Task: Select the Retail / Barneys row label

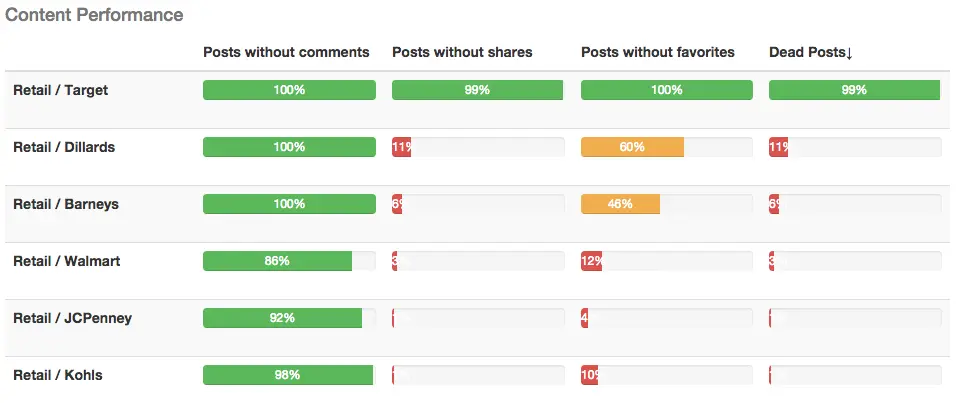Action: coord(66,204)
